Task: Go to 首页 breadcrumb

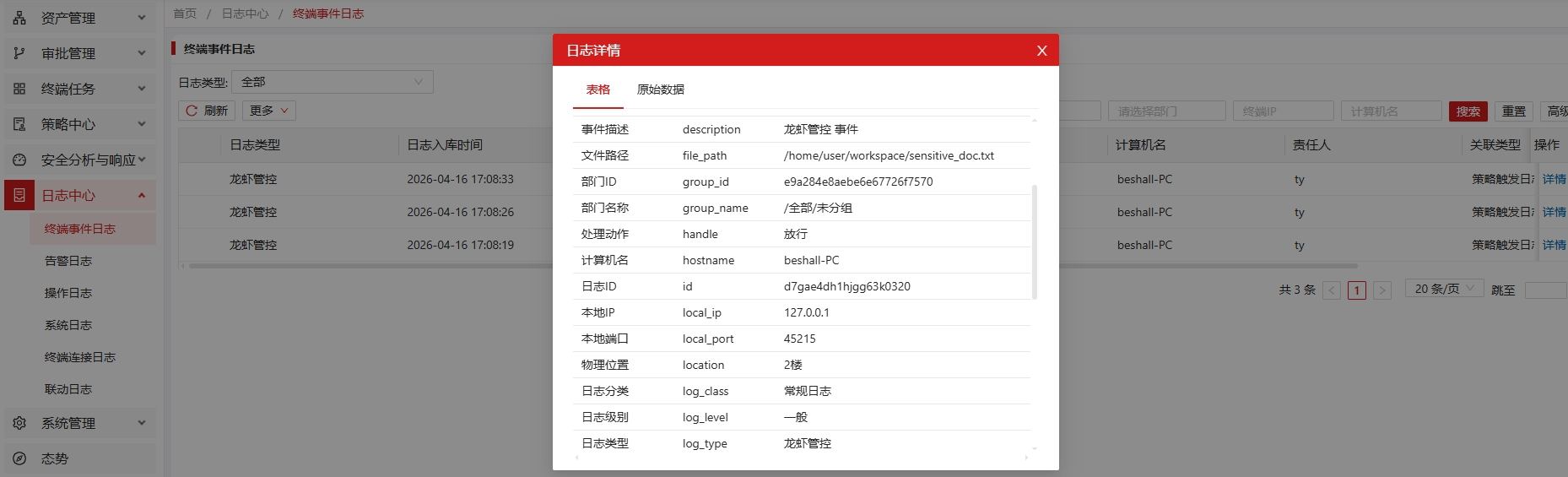Action: [x=185, y=14]
